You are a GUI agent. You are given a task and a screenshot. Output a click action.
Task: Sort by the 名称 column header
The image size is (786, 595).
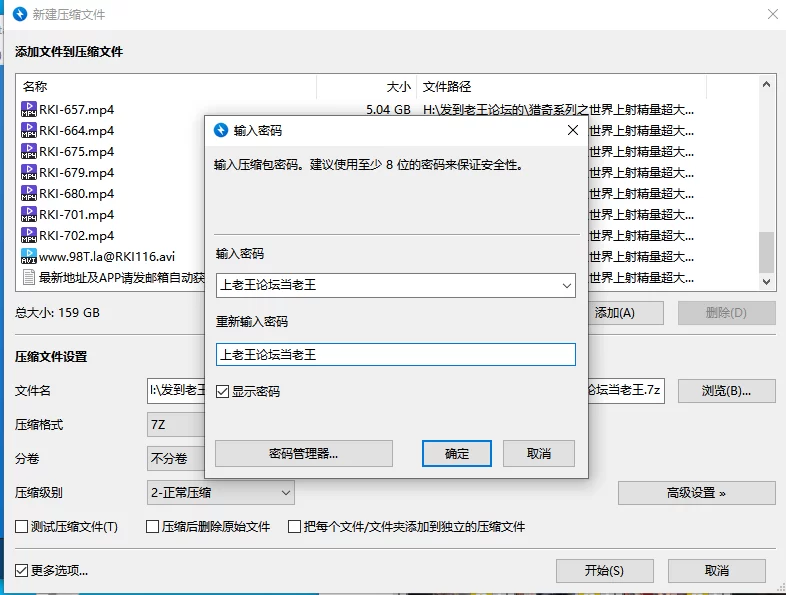166,87
